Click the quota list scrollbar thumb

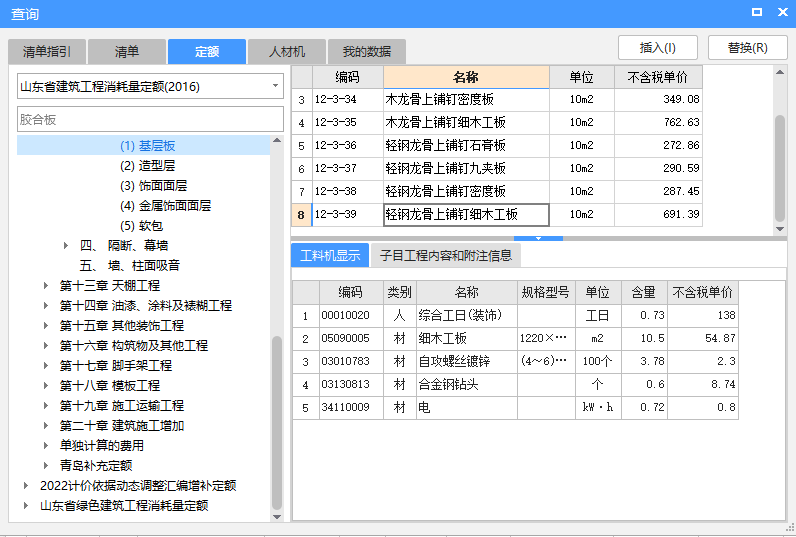tap(780, 168)
